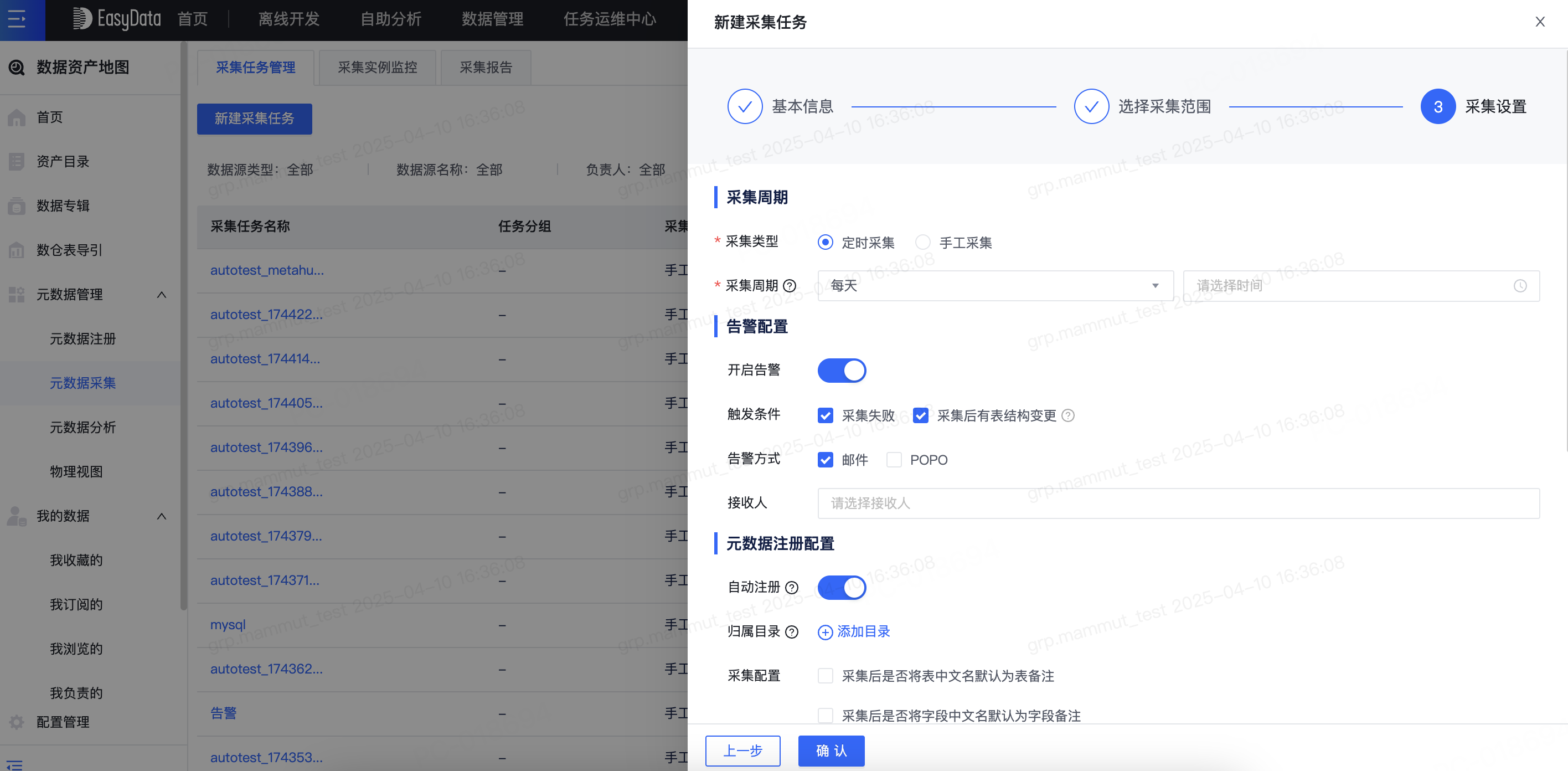Click the 选择采集范围 step checkmark circle
The image size is (1568, 771).
coord(1091,106)
